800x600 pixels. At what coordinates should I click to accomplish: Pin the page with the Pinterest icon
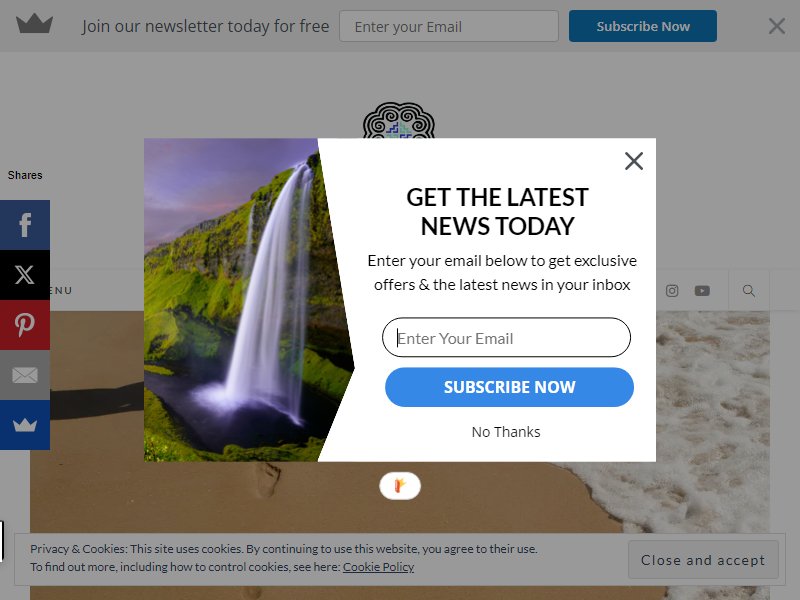pyautogui.click(x=24, y=325)
